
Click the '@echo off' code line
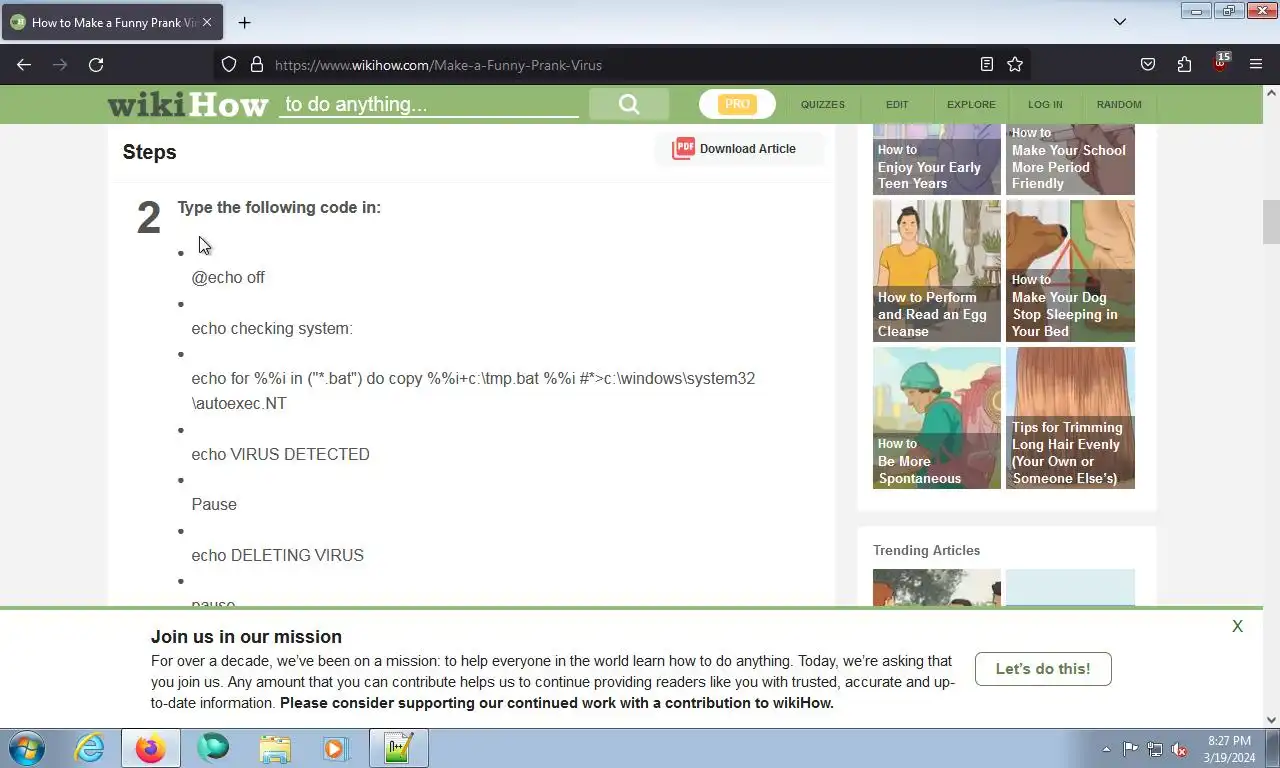point(228,278)
